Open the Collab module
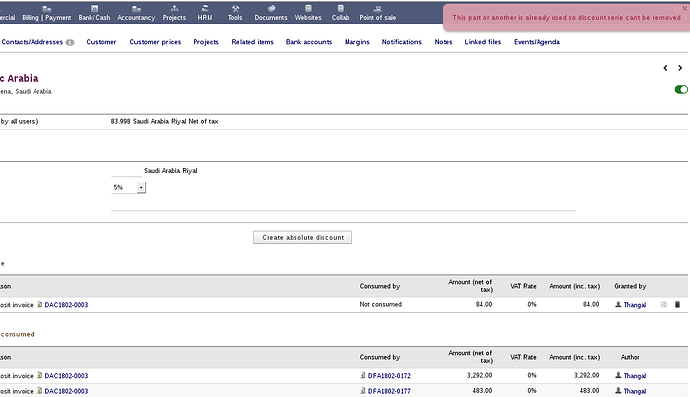Image resolution: width=690 pixels, height=397 pixels. coord(340,13)
